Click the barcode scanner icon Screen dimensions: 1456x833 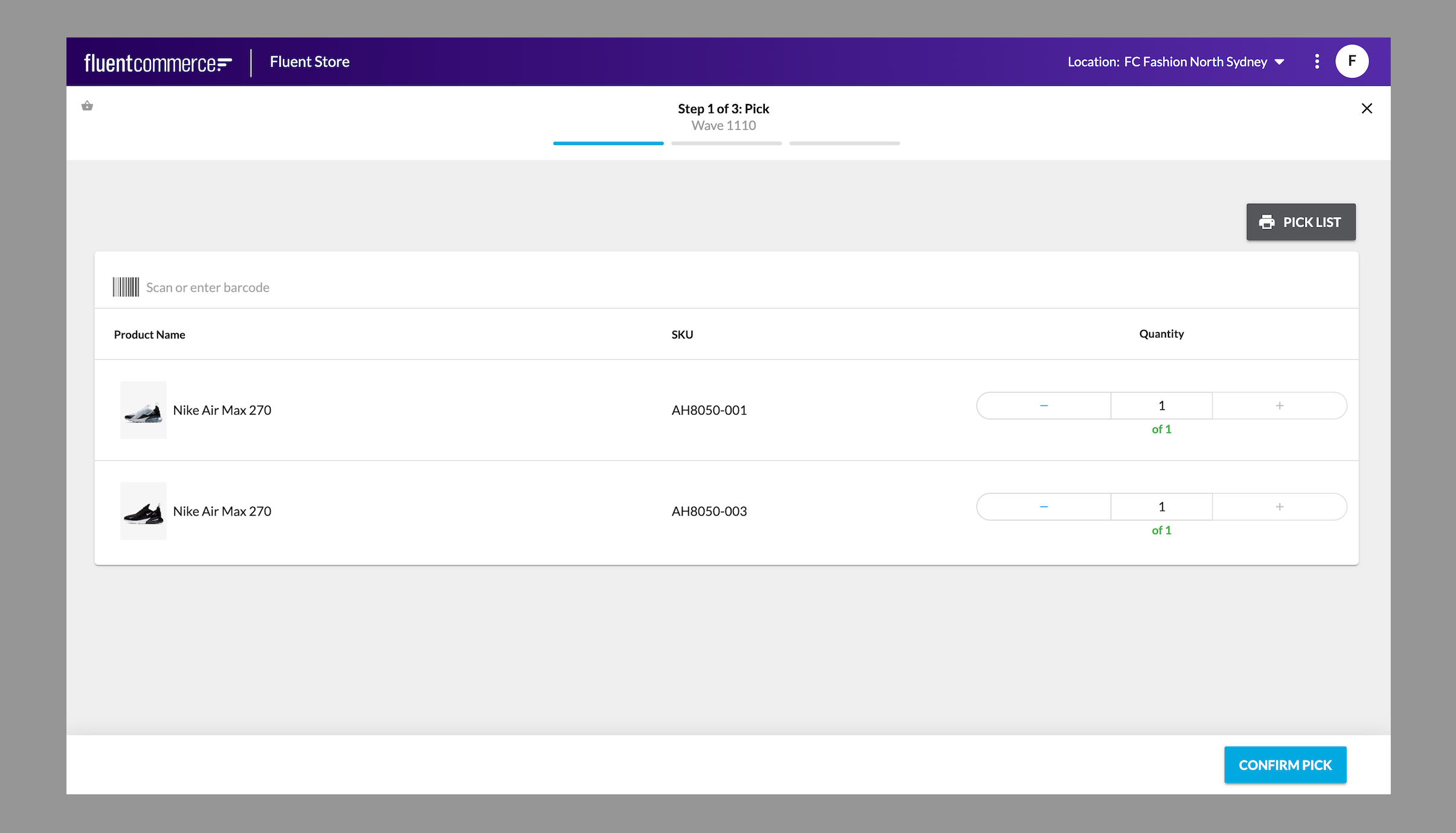[126, 287]
